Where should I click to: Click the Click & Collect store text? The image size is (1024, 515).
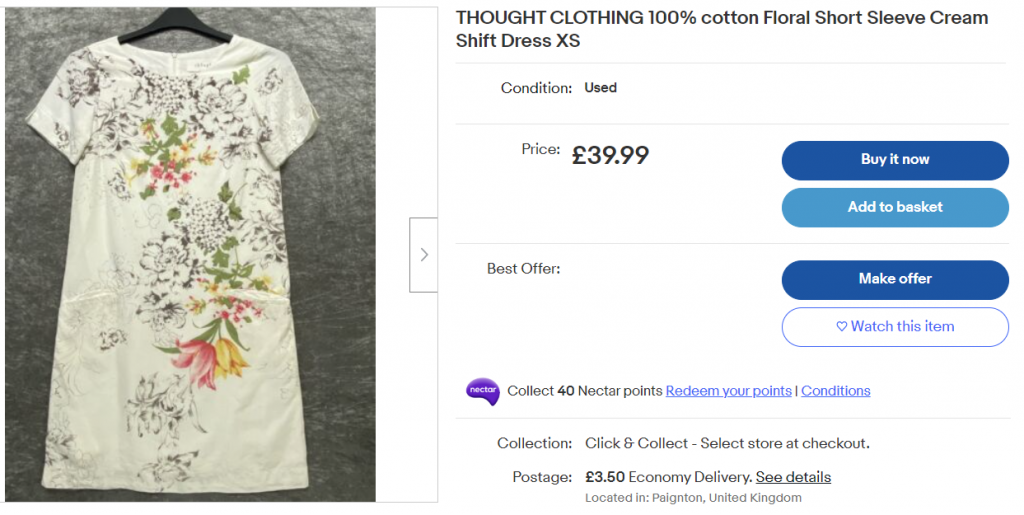[727, 443]
